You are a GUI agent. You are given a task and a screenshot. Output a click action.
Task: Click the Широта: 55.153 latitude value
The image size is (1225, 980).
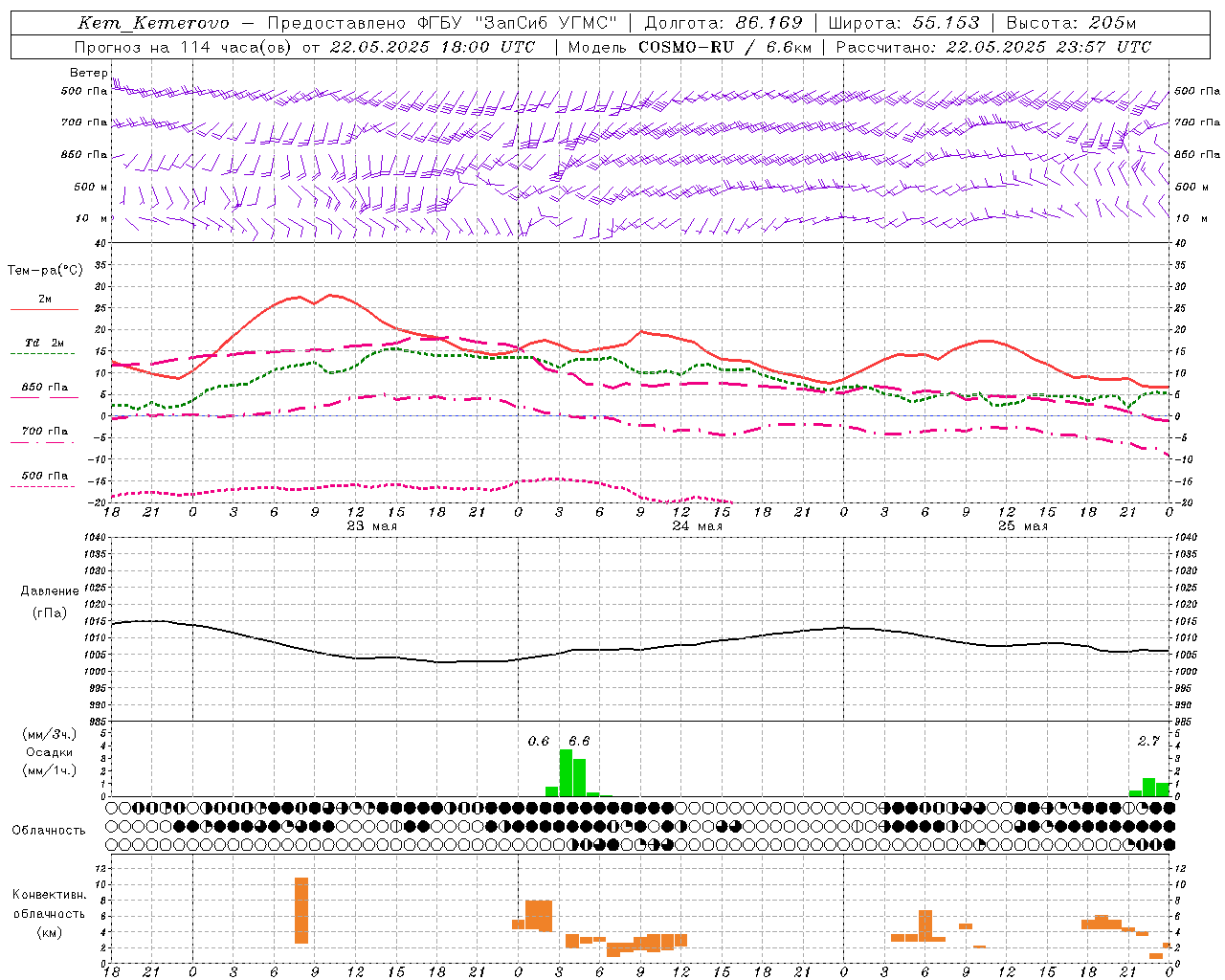point(904,23)
